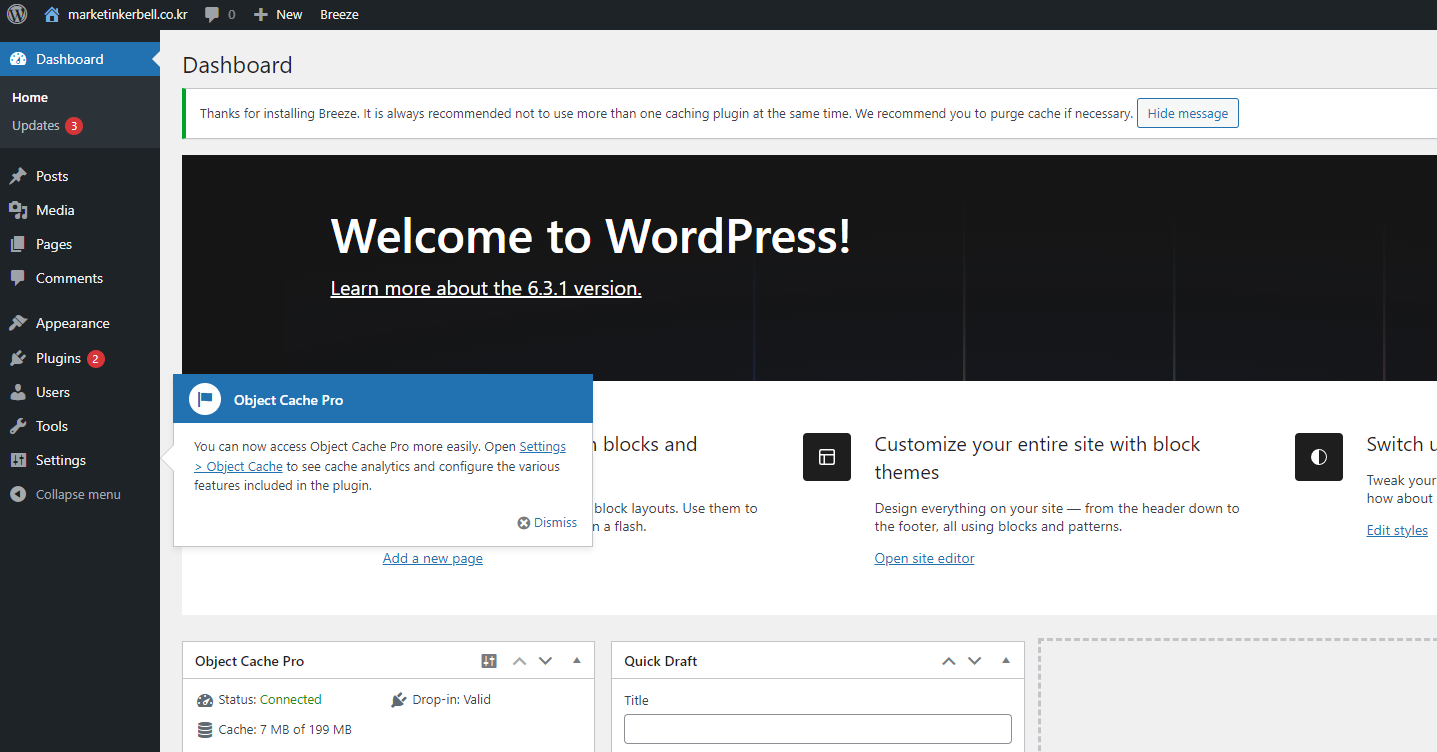Click the New content plus button
This screenshot has width=1437, height=752.
coord(278,14)
